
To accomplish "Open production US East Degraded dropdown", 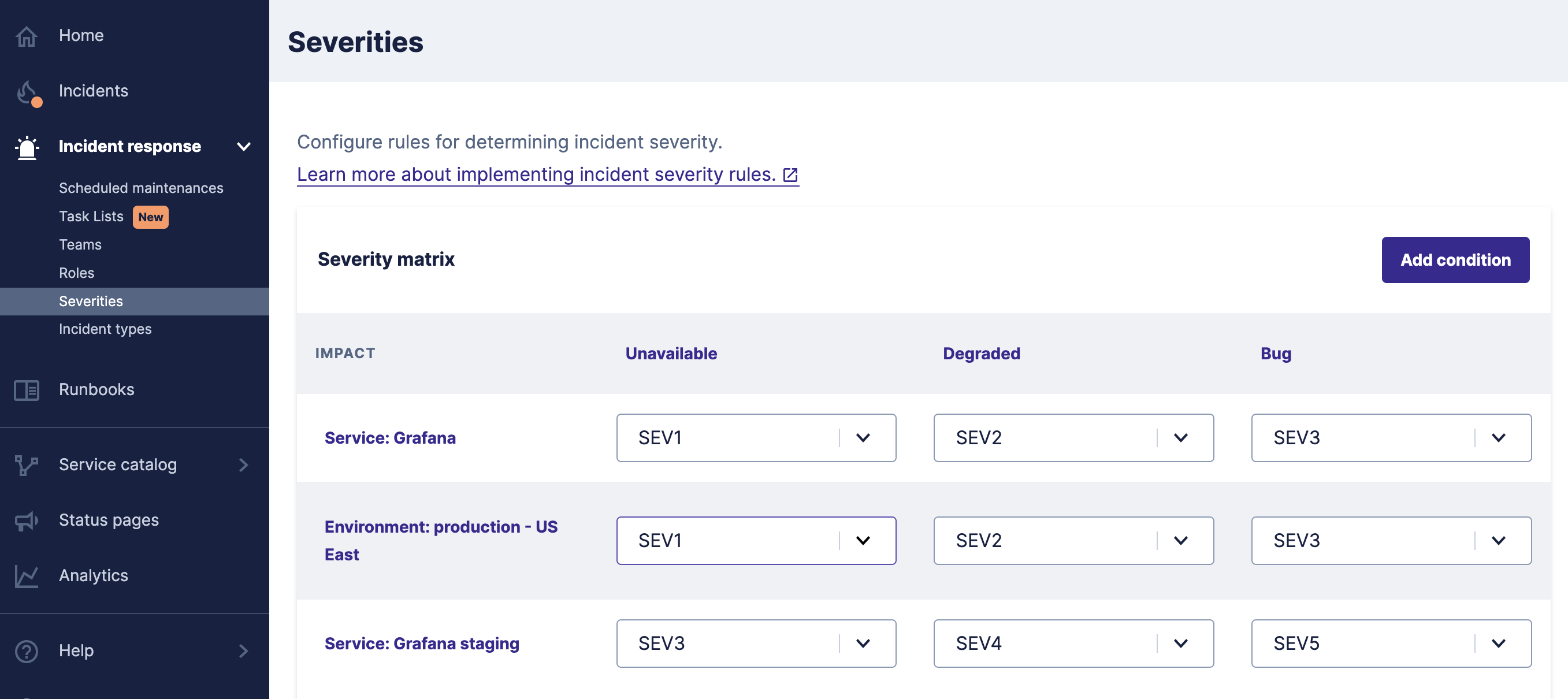I will click(x=1072, y=540).
